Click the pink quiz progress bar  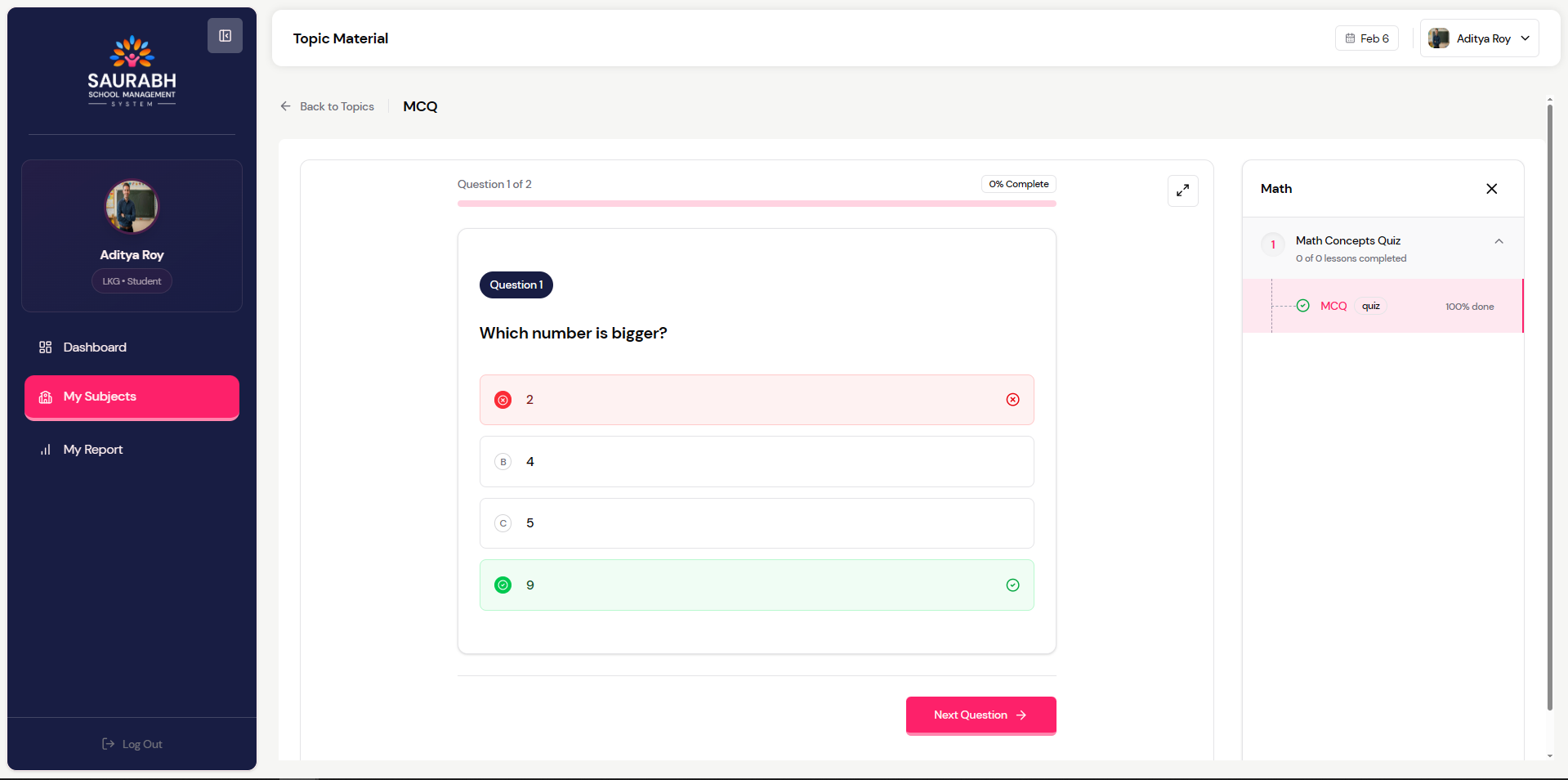756,204
